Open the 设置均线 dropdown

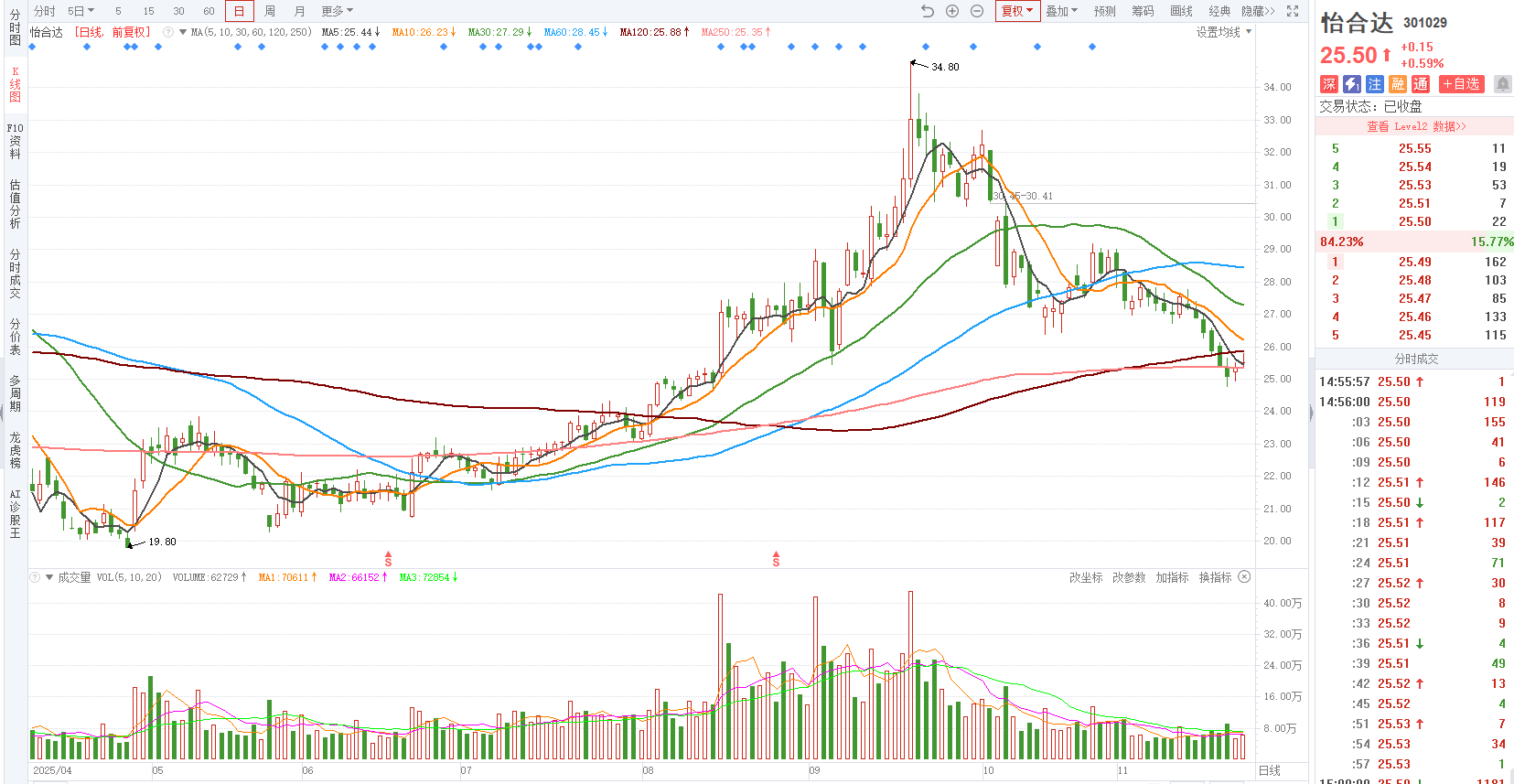1224,32
